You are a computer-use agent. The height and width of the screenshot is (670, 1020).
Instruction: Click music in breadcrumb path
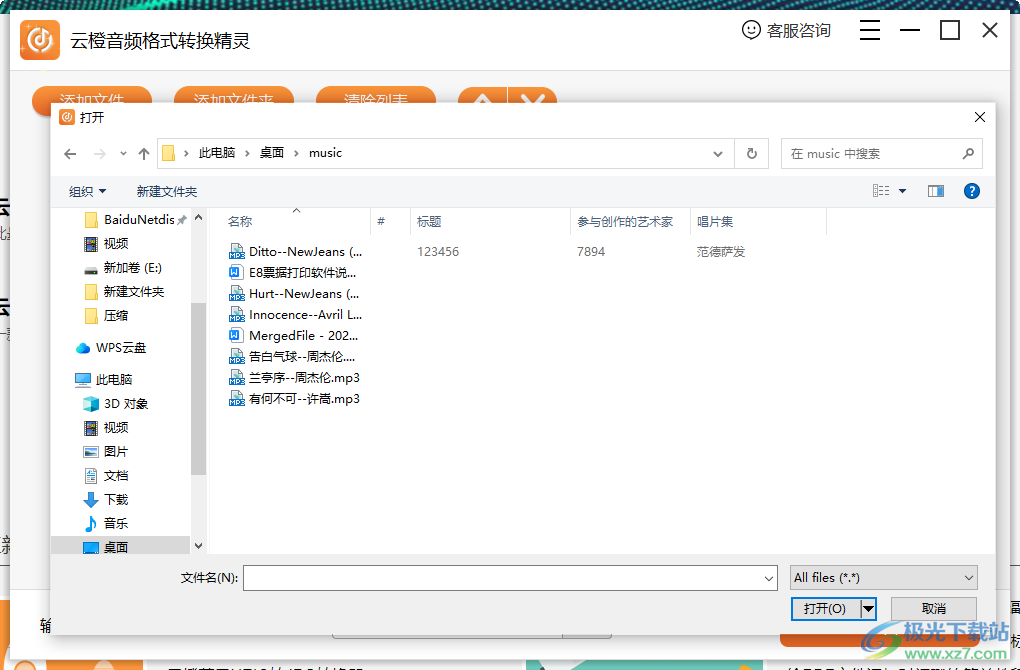325,153
